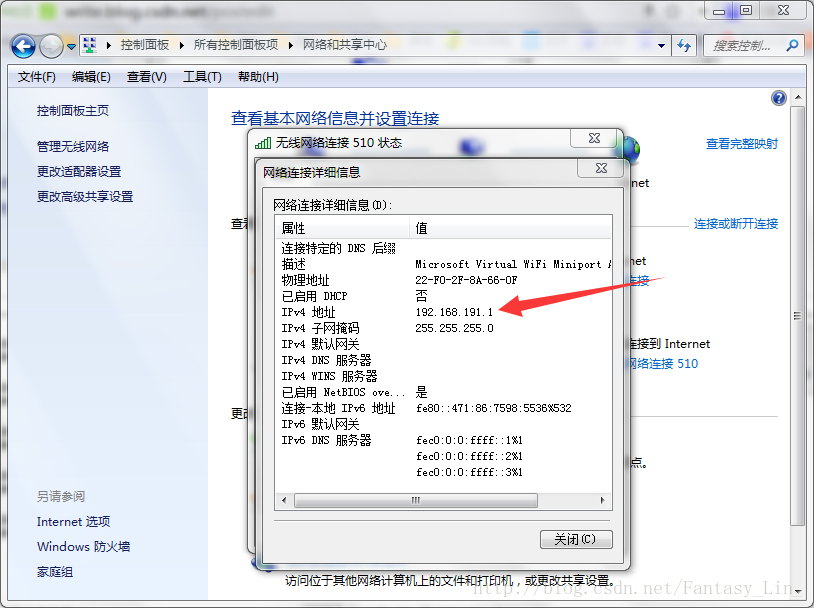Open 更改适配器设置 link

pos(79,171)
